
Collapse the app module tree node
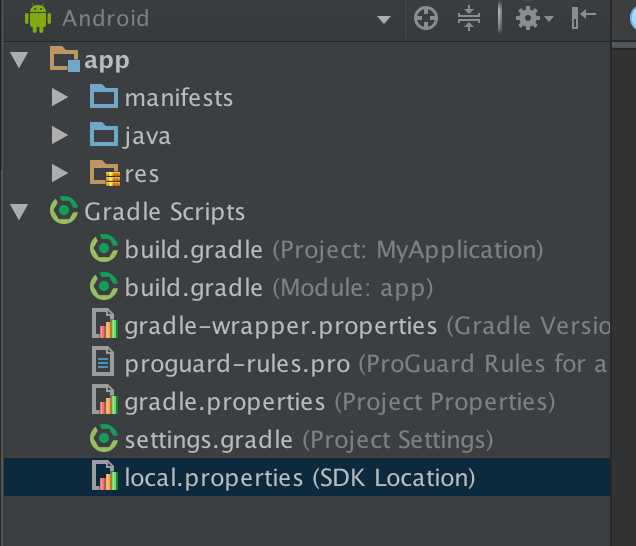click(x=19, y=60)
